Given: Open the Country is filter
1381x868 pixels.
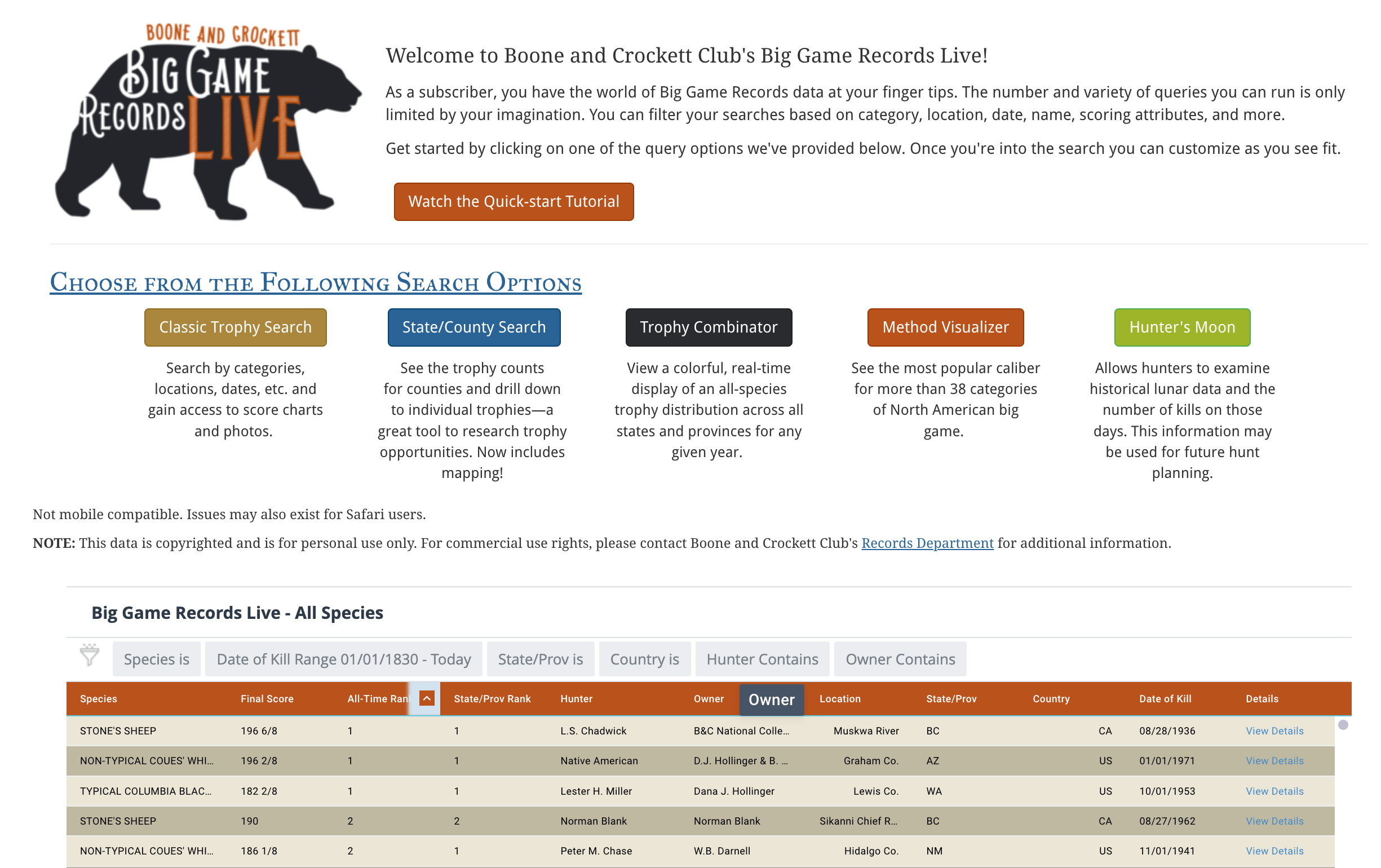Looking at the screenshot, I should pyautogui.click(x=644, y=659).
